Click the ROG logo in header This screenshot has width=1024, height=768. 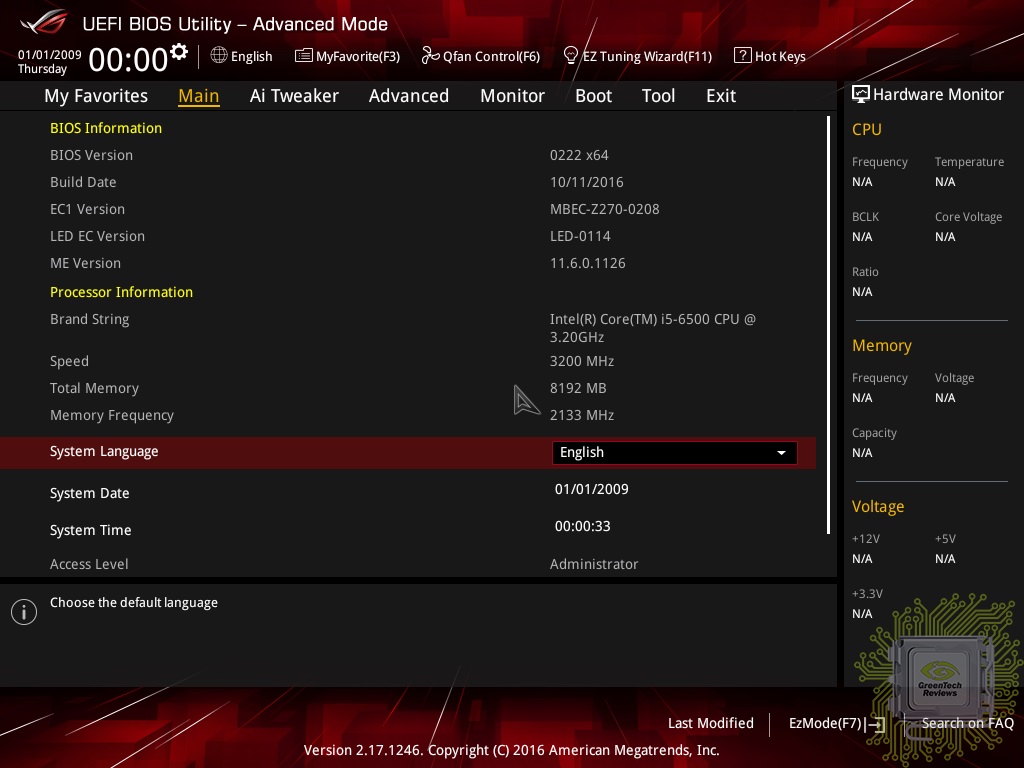coord(44,23)
